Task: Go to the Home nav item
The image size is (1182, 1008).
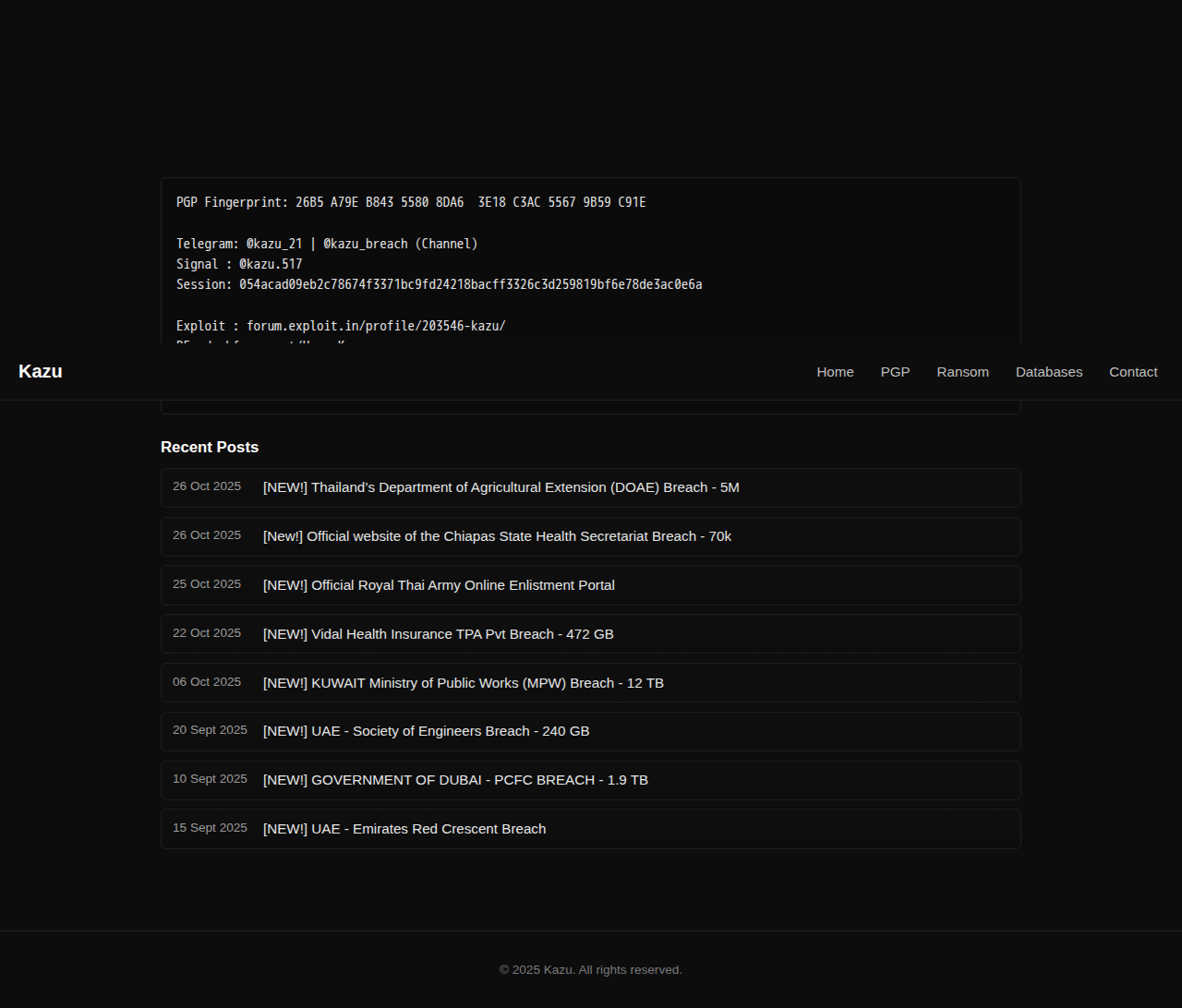Action: point(835,372)
